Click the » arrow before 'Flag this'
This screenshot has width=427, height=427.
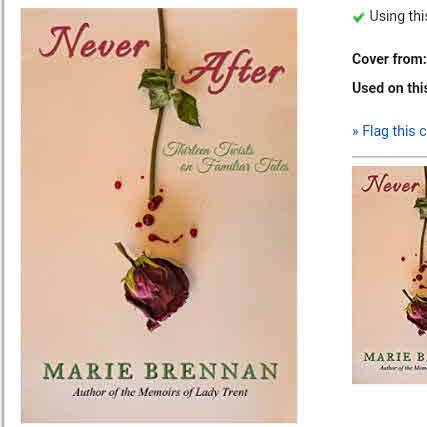(x=355, y=131)
